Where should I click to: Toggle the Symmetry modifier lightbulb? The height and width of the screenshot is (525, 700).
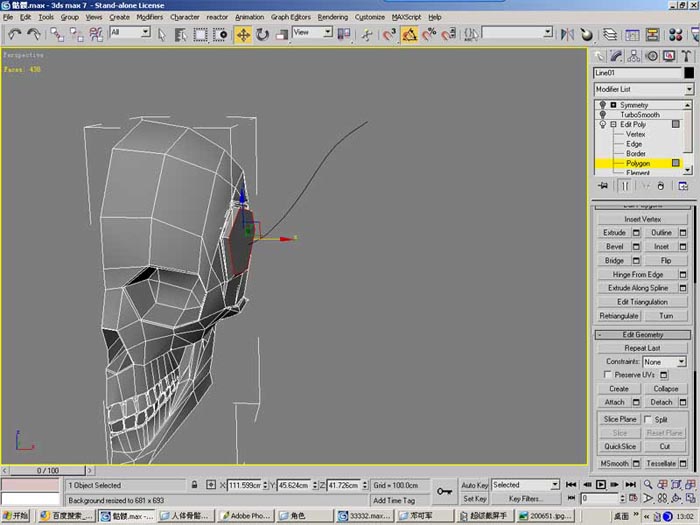[x=602, y=105]
